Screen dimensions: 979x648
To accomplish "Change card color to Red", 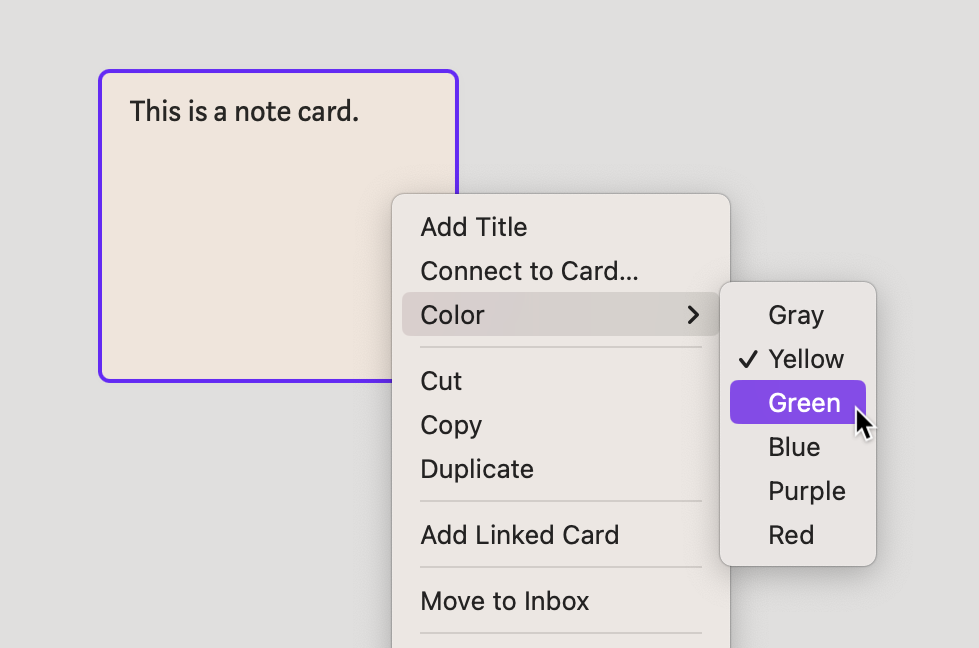I will pos(797,535).
